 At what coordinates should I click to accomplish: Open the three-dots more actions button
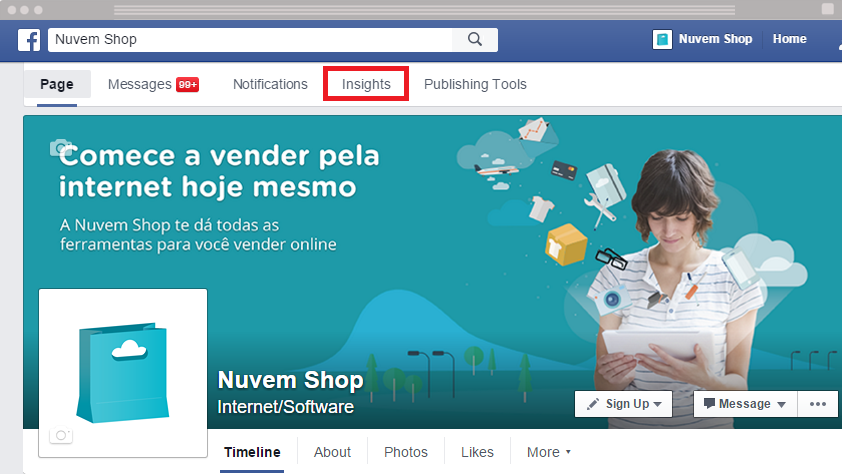817,404
